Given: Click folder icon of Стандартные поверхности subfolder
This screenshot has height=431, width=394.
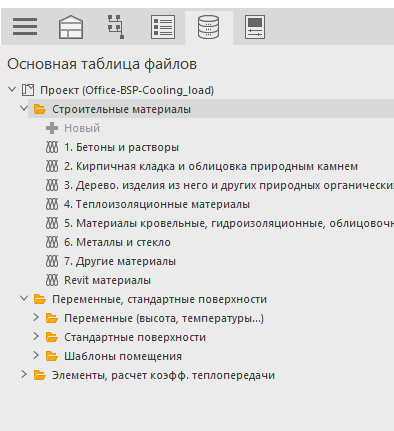Looking at the screenshot, I should click(x=52, y=337).
